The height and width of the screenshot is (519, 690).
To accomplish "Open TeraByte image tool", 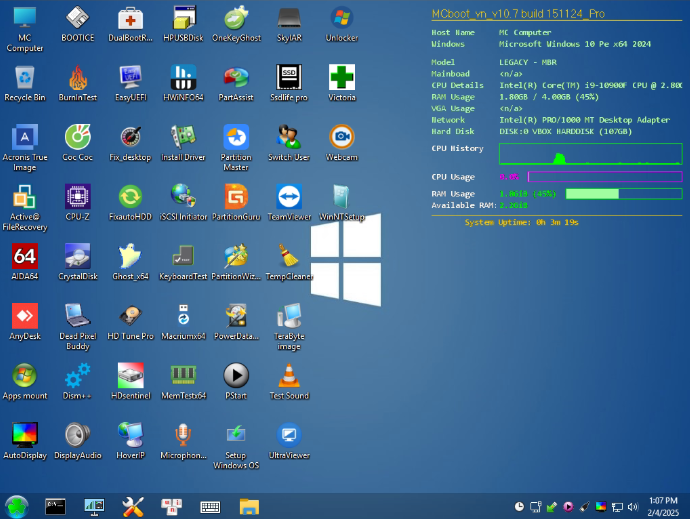I will [x=289, y=327].
